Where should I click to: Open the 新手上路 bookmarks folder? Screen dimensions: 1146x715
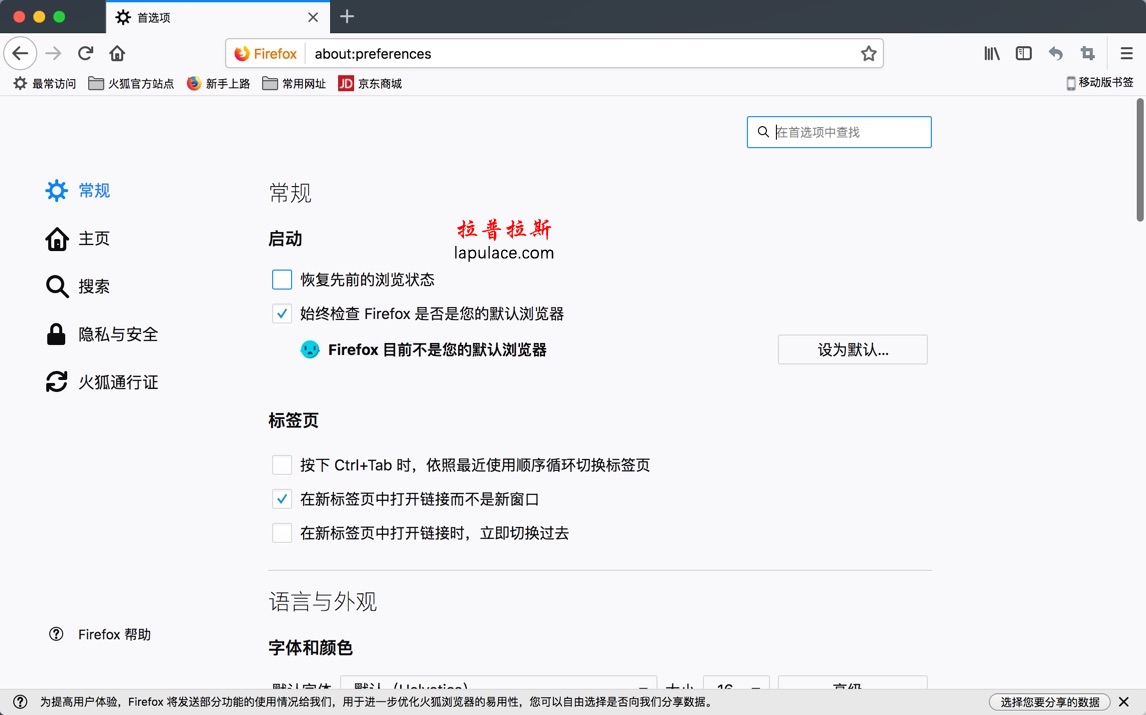click(218, 84)
